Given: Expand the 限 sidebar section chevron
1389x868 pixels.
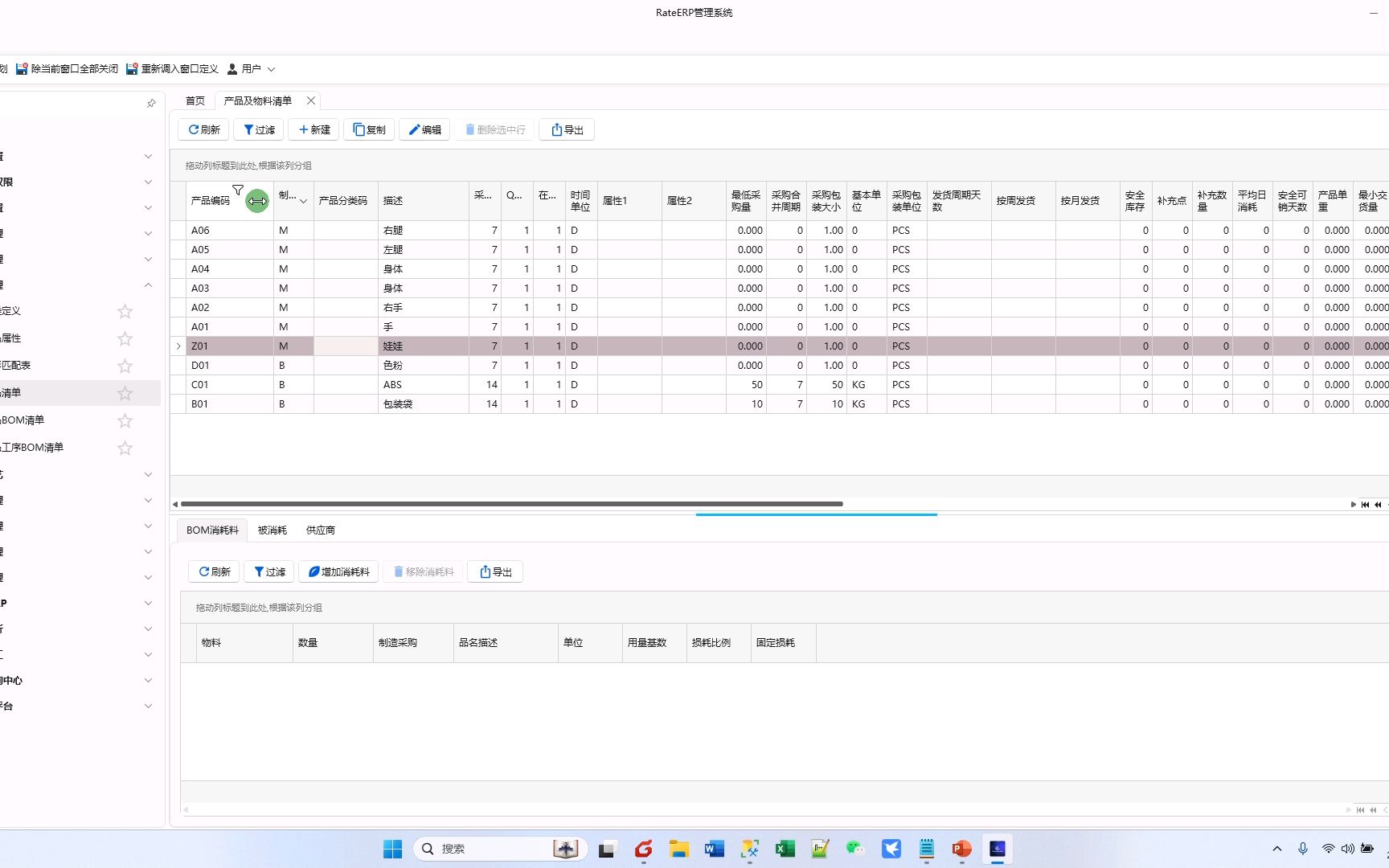Looking at the screenshot, I should 148,182.
